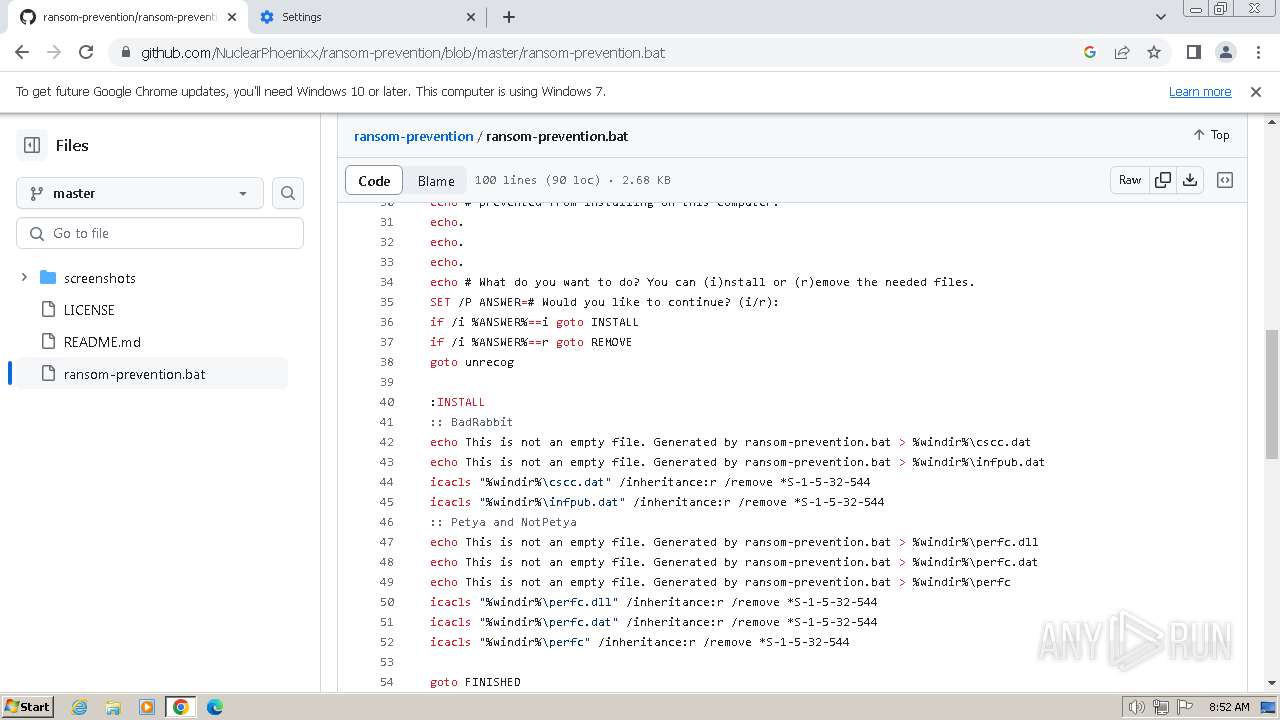The height and width of the screenshot is (720, 1280).
Task: Open Google icon in address bar
Action: 1090,52
